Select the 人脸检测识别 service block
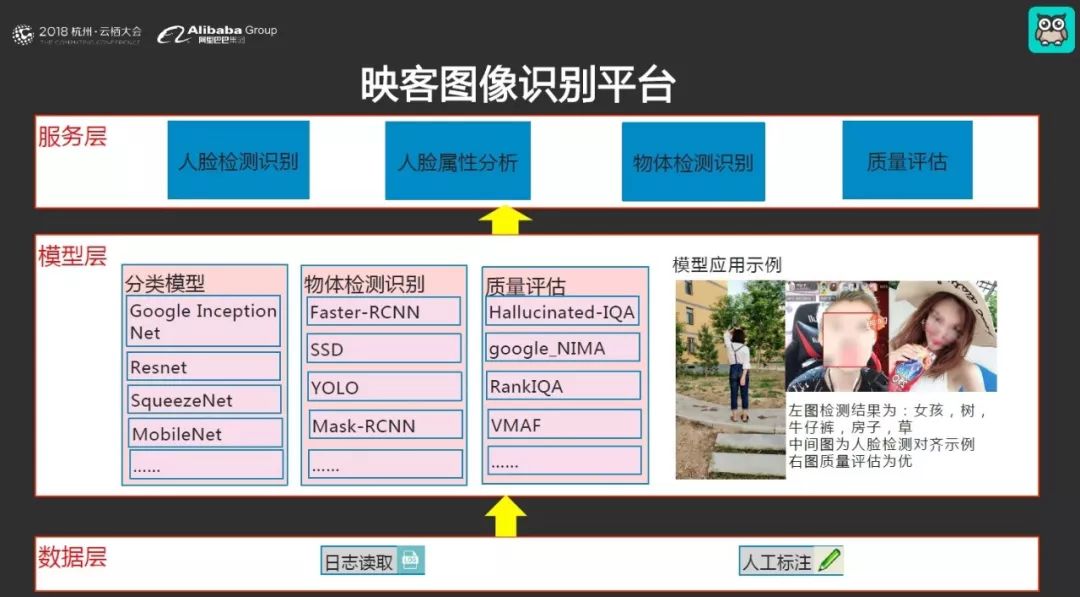The image size is (1080, 597). pyautogui.click(x=238, y=161)
